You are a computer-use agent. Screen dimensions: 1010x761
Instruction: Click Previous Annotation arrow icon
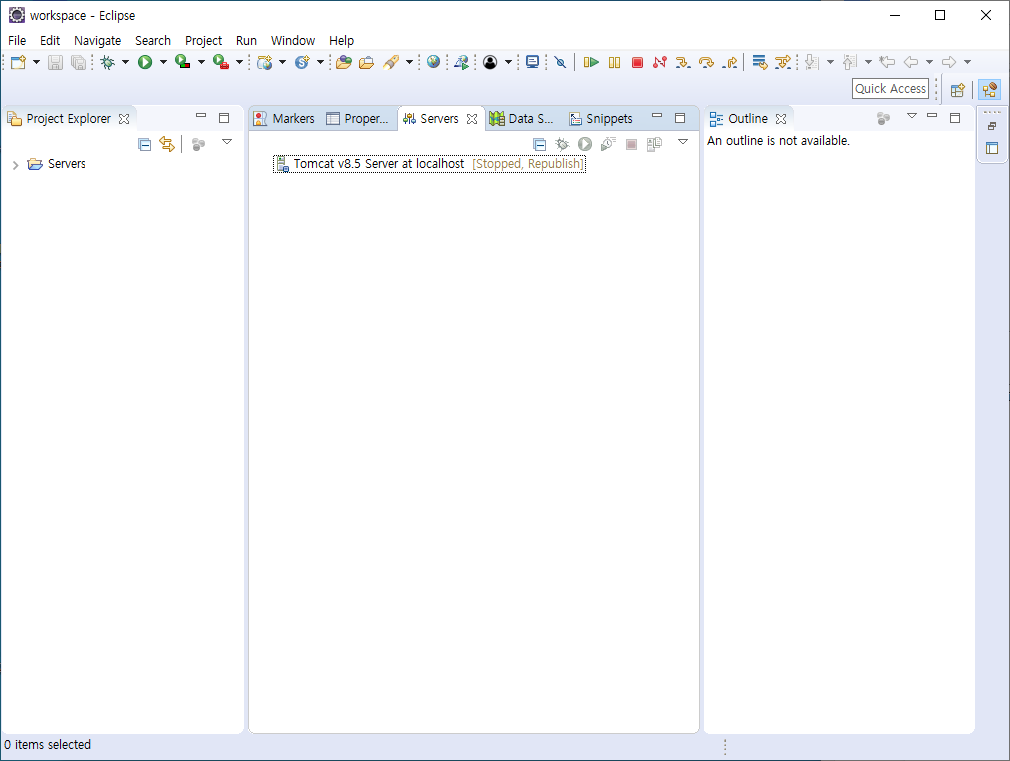(x=850, y=62)
